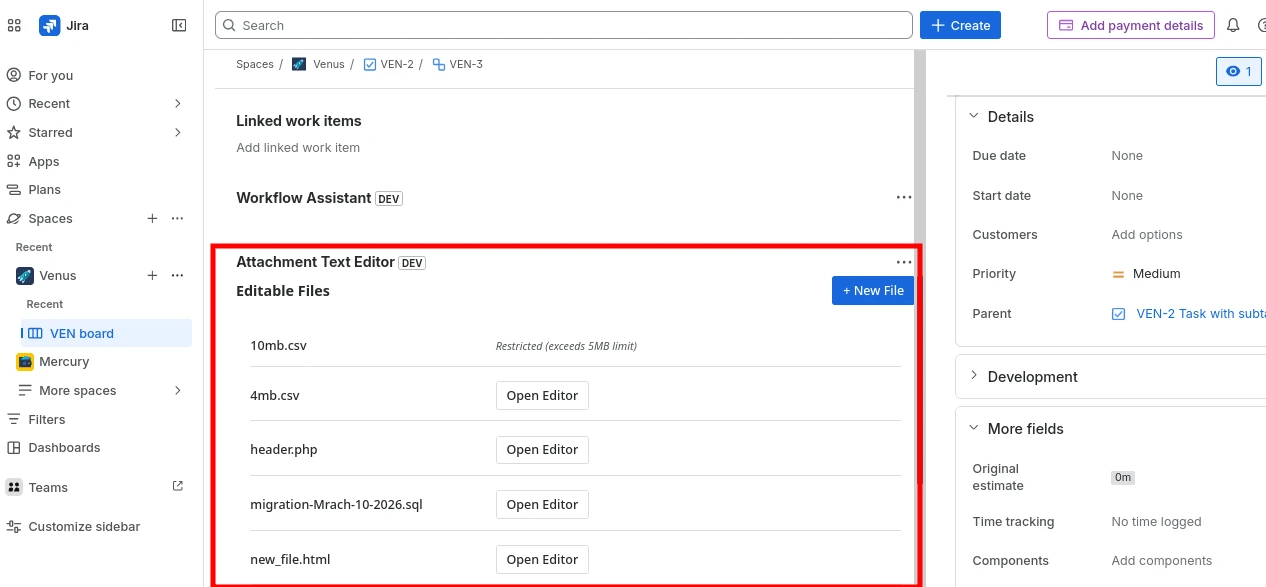Viewport: 1266px width, 587px height.
Task: Open Editor for header.php
Action: (542, 449)
